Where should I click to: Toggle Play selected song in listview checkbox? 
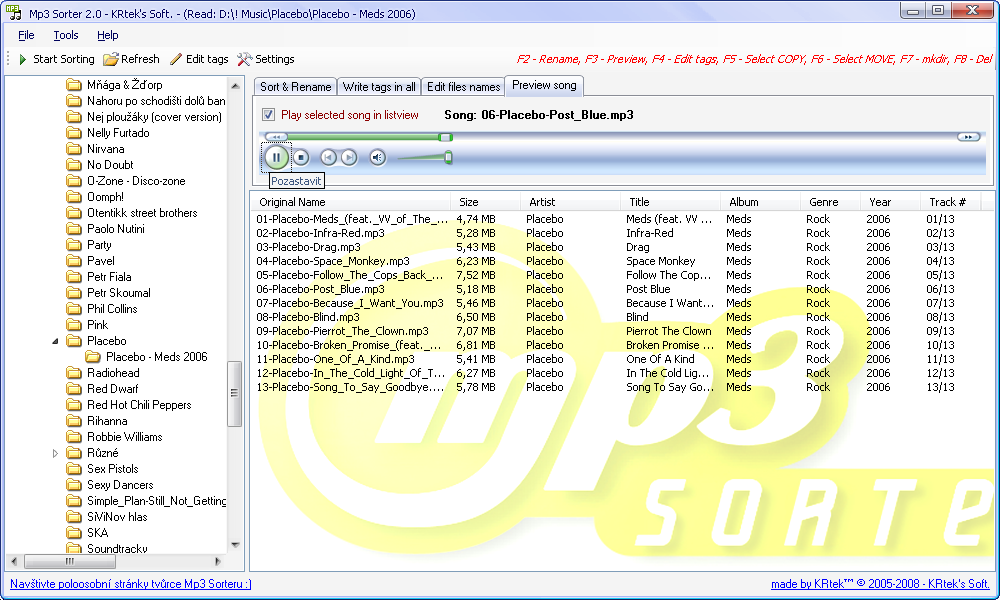click(x=268, y=115)
